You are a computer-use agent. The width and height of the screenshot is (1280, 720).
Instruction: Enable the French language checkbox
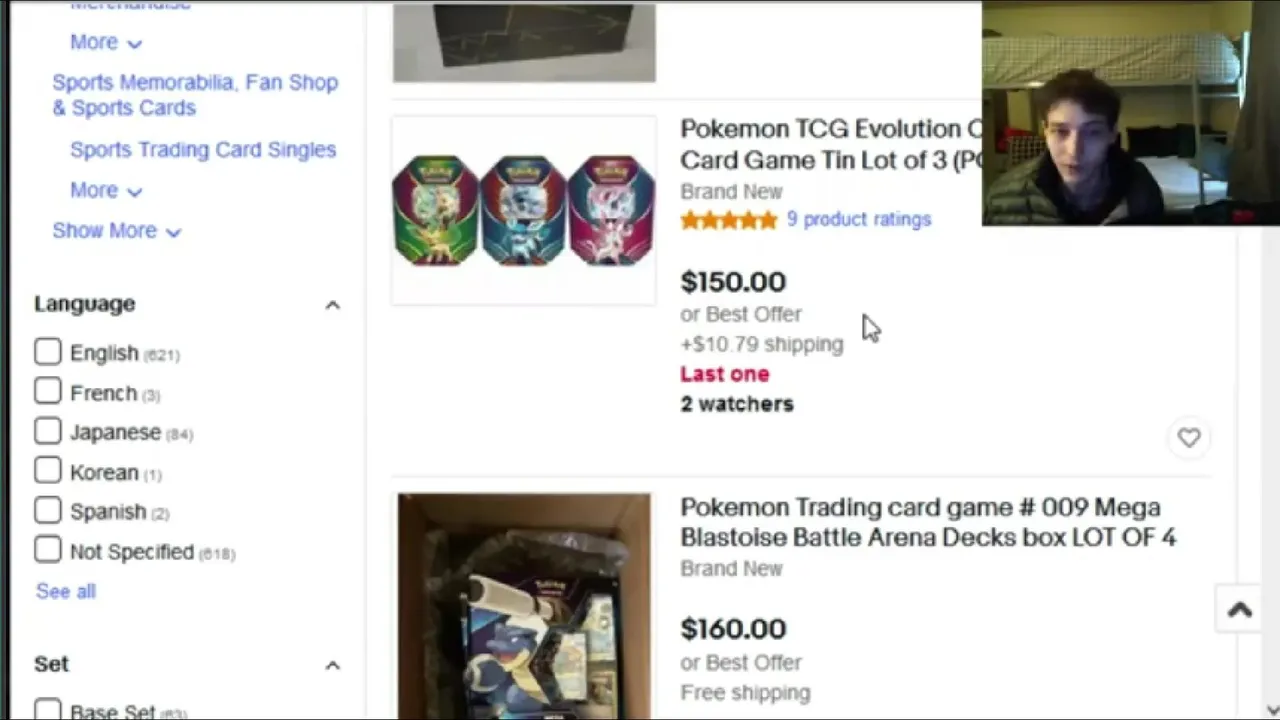pos(48,392)
